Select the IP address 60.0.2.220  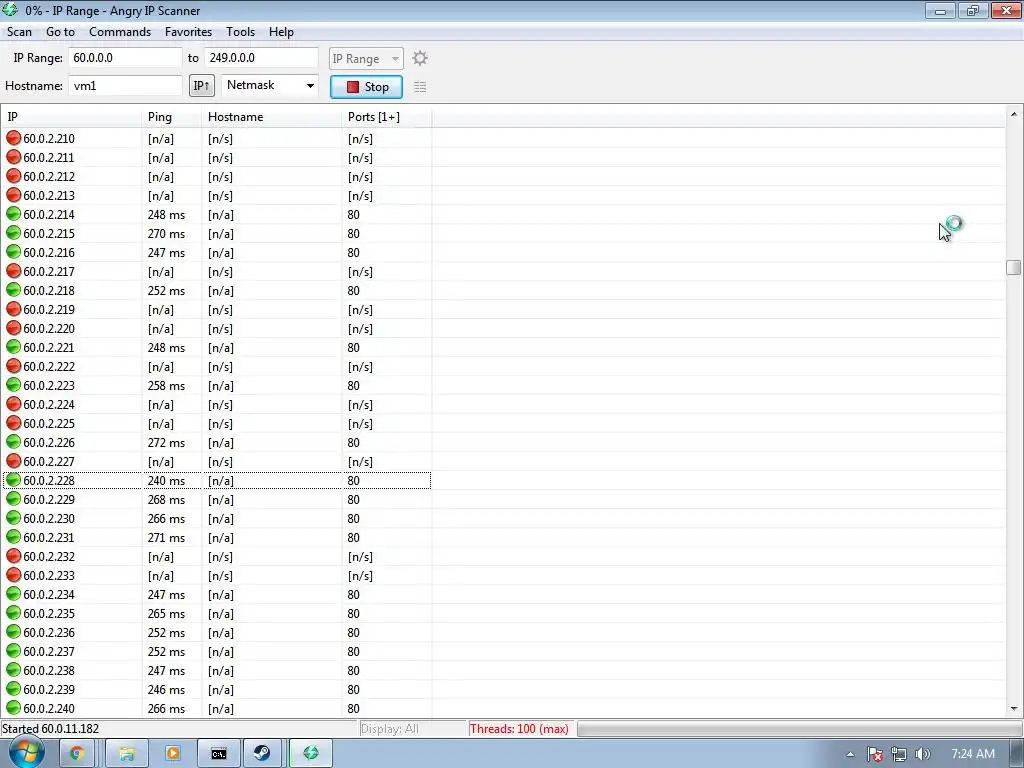pos(49,328)
